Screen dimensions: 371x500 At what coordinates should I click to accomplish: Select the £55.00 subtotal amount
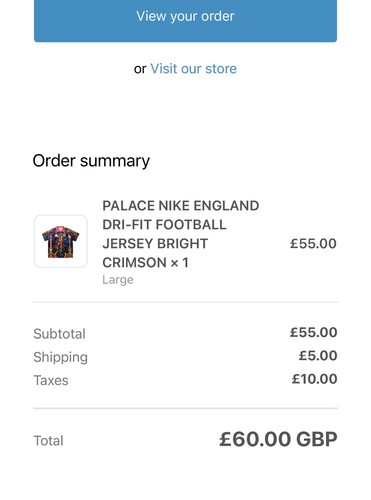[x=313, y=332]
